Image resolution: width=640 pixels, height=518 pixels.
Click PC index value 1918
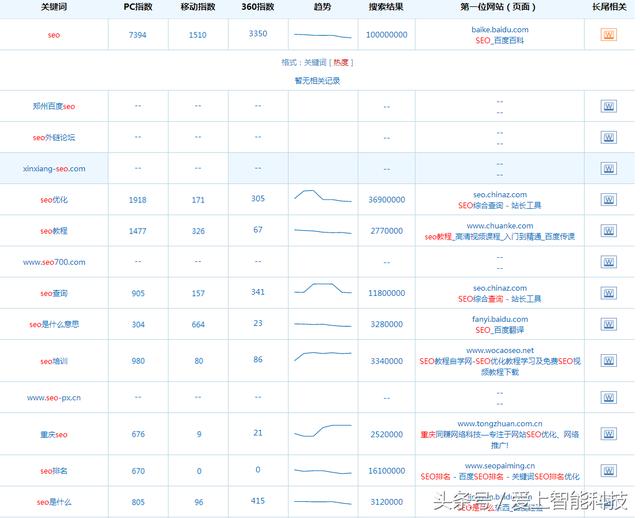(138, 200)
